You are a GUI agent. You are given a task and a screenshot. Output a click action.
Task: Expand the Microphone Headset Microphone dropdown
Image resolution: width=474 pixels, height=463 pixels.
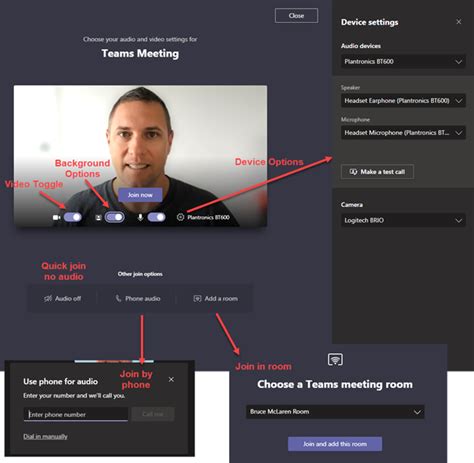coord(403,133)
